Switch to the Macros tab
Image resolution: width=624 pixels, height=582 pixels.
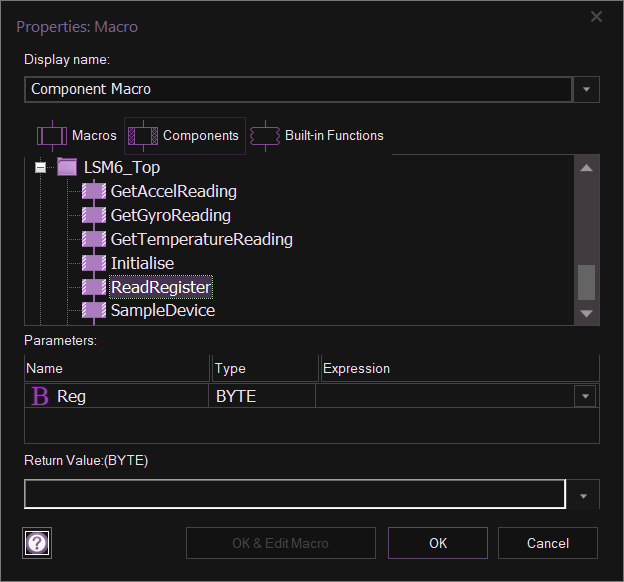pyautogui.click(x=77, y=136)
